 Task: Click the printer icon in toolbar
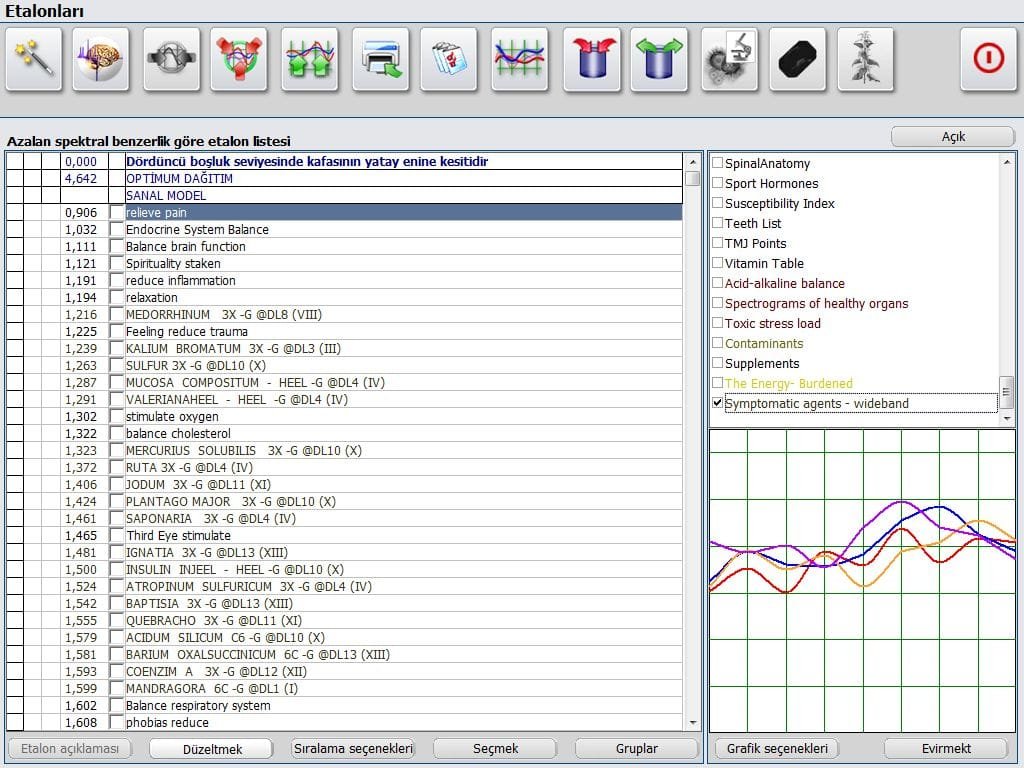pos(381,59)
